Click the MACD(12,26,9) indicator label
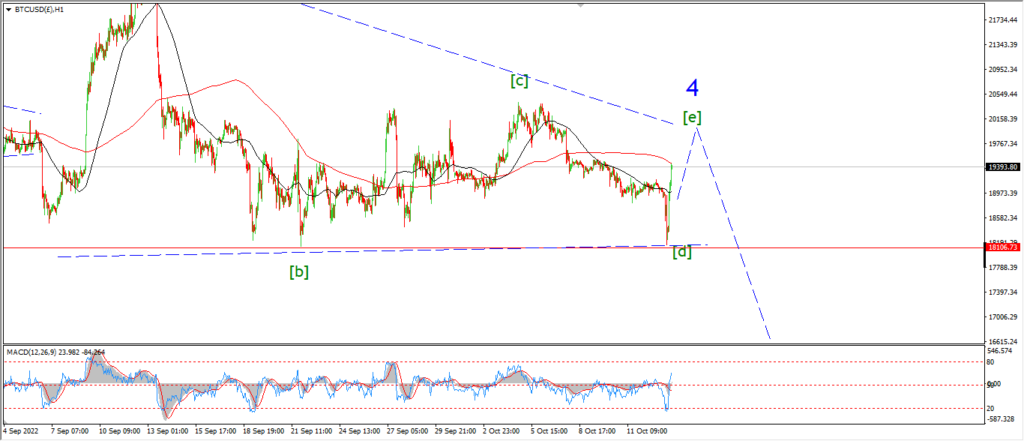Screen dimensions: 1024x441 tap(56, 352)
